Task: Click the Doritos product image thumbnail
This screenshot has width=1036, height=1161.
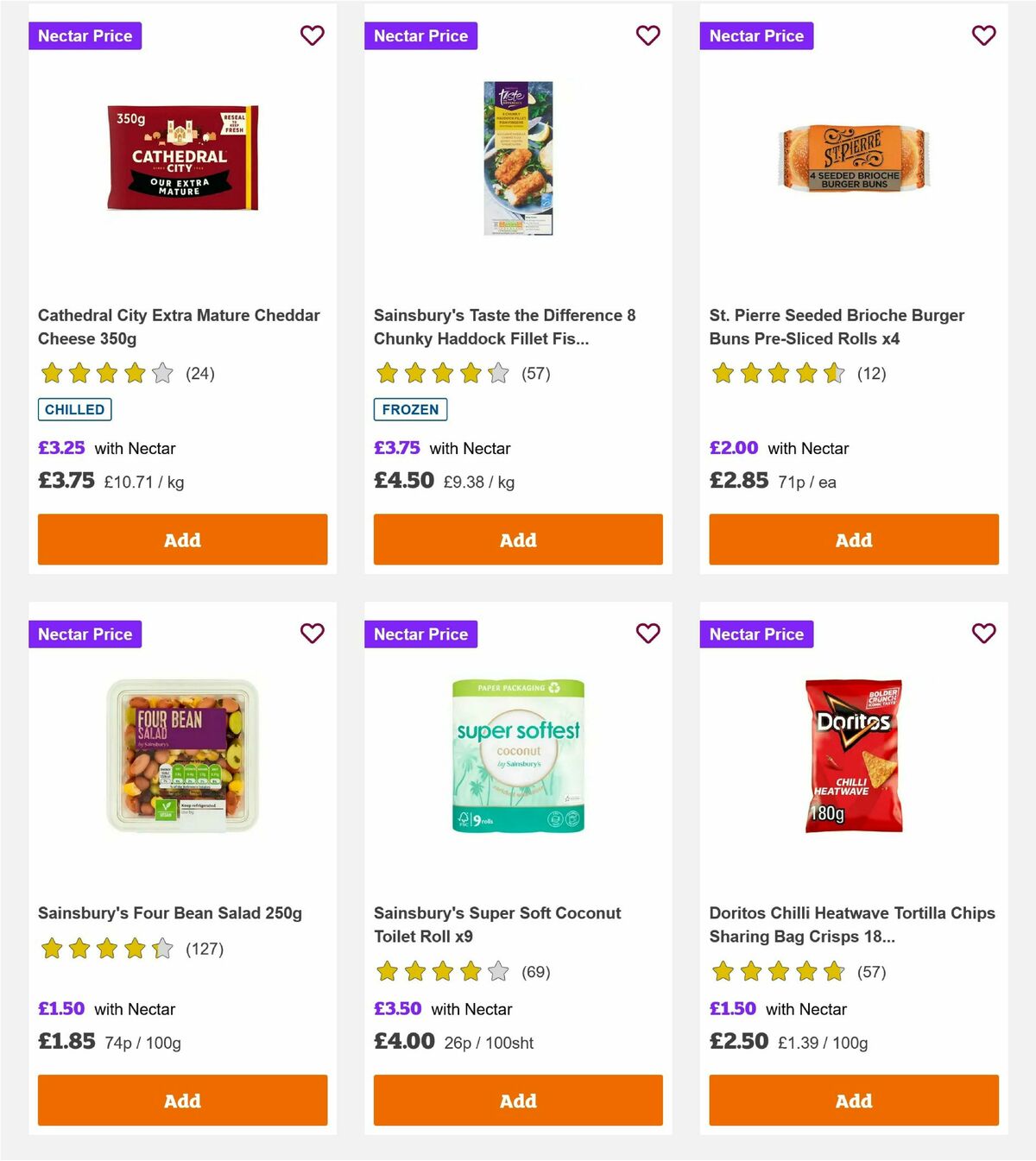Action: [x=853, y=754]
